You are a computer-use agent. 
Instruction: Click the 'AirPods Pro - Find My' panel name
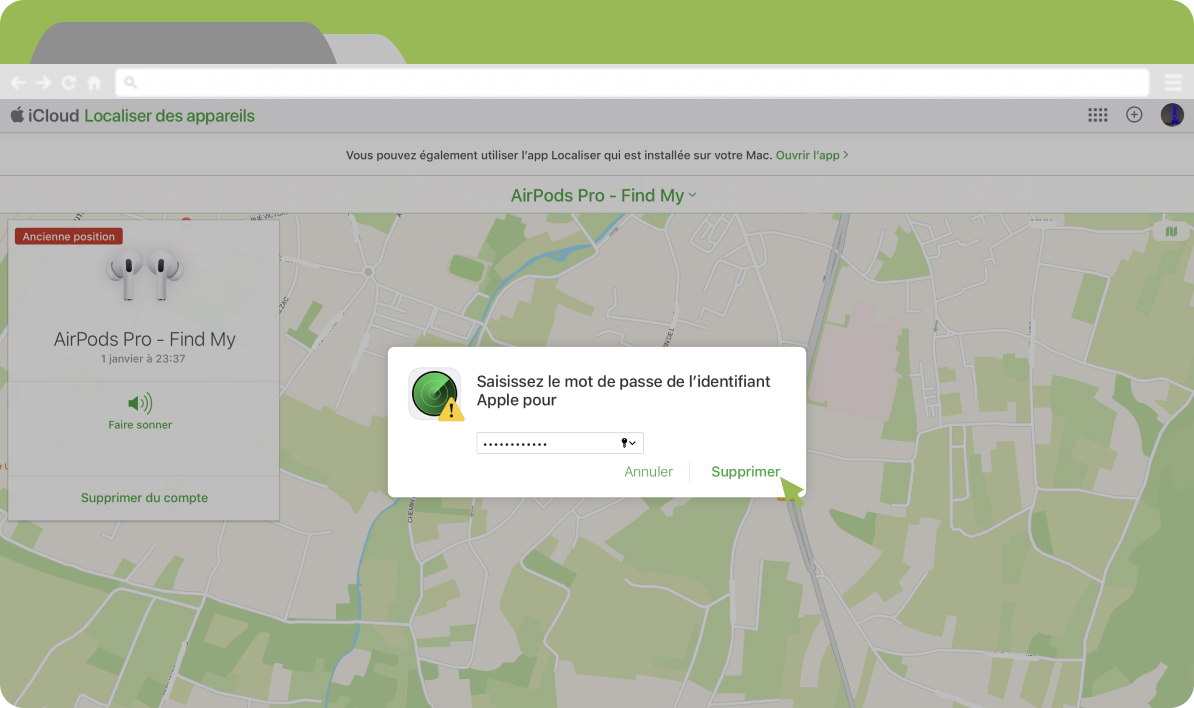pyautogui.click(x=144, y=339)
